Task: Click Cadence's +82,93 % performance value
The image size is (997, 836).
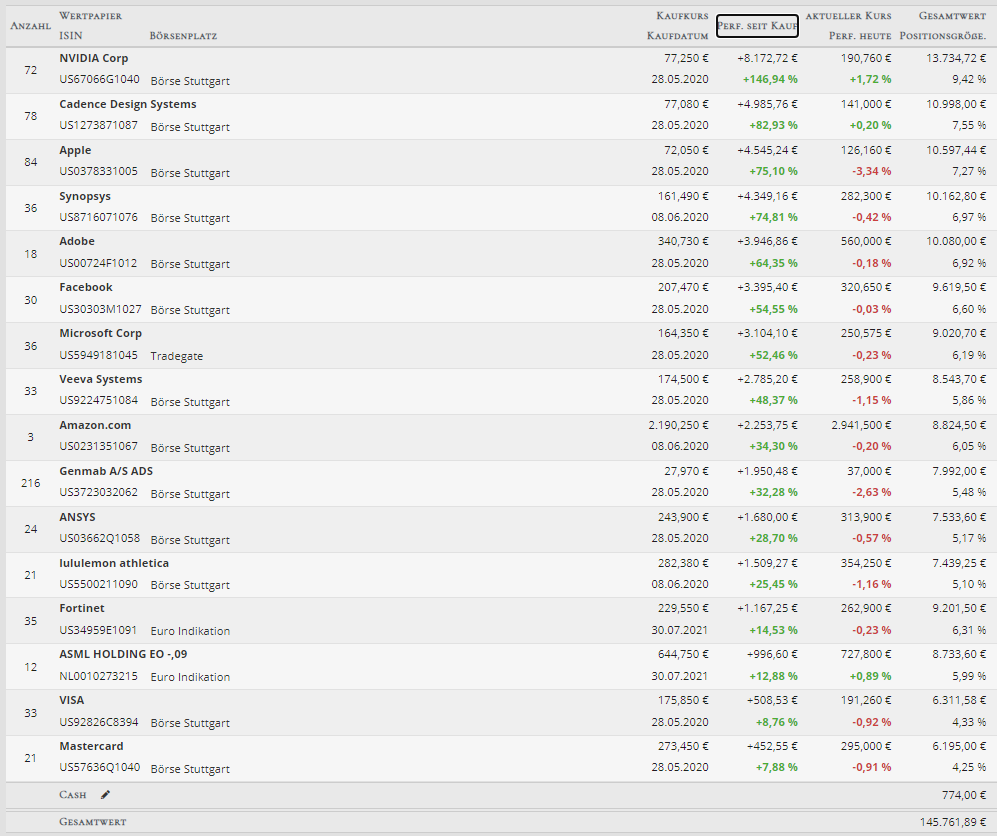Action: coord(773,125)
